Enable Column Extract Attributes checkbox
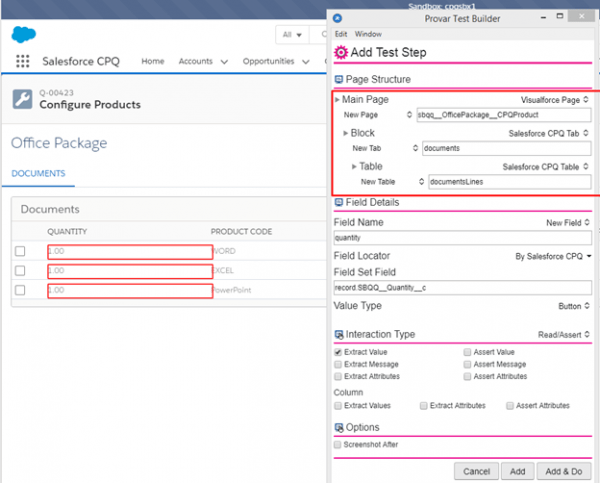 tap(424, 406)
